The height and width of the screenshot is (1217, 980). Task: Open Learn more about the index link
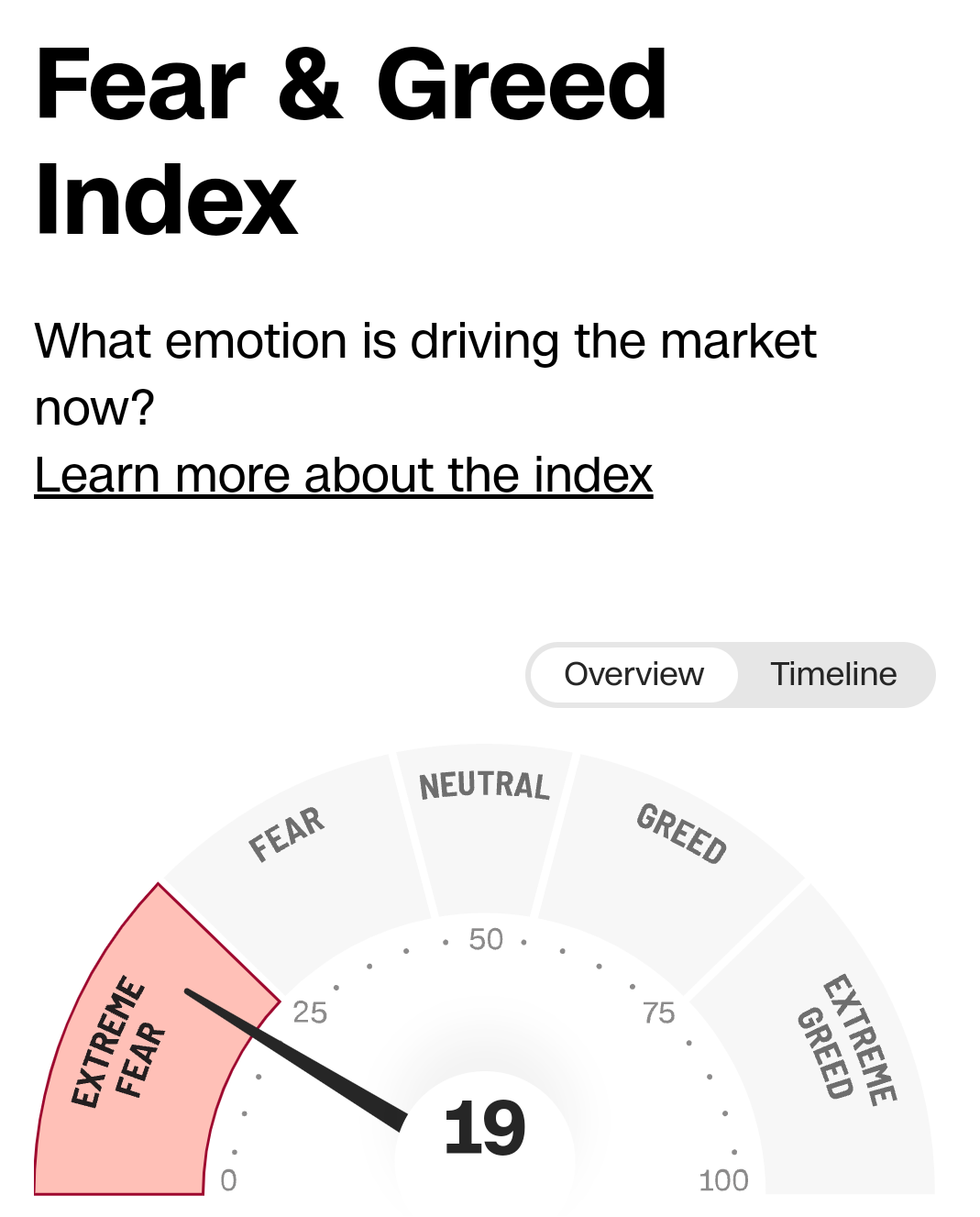pos(343,475)
